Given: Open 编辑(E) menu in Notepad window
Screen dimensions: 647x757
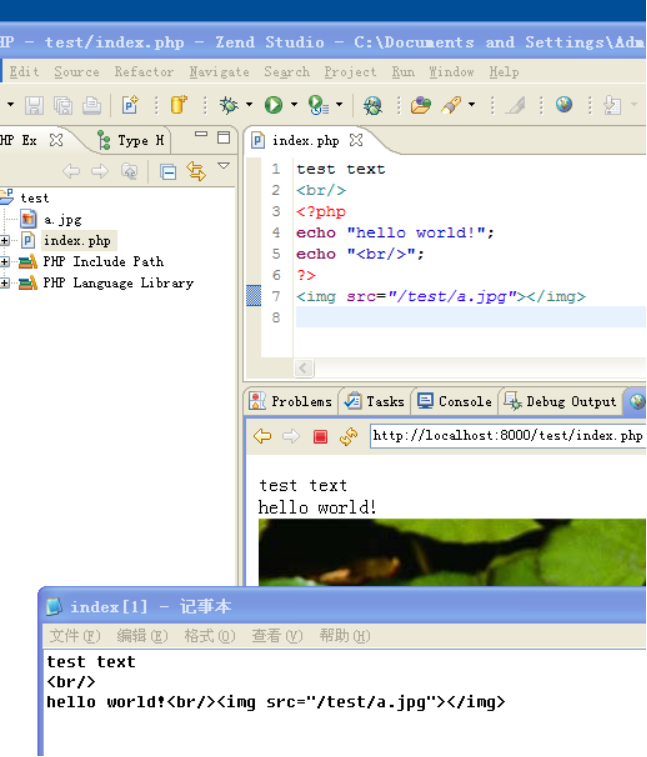Looking at the screenshot, I should [142, 636].
